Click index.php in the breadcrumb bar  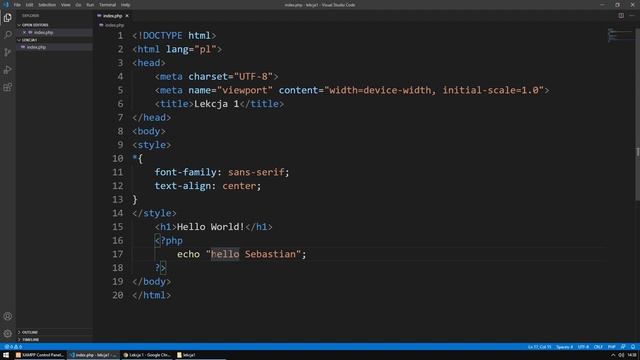(114, 25)
